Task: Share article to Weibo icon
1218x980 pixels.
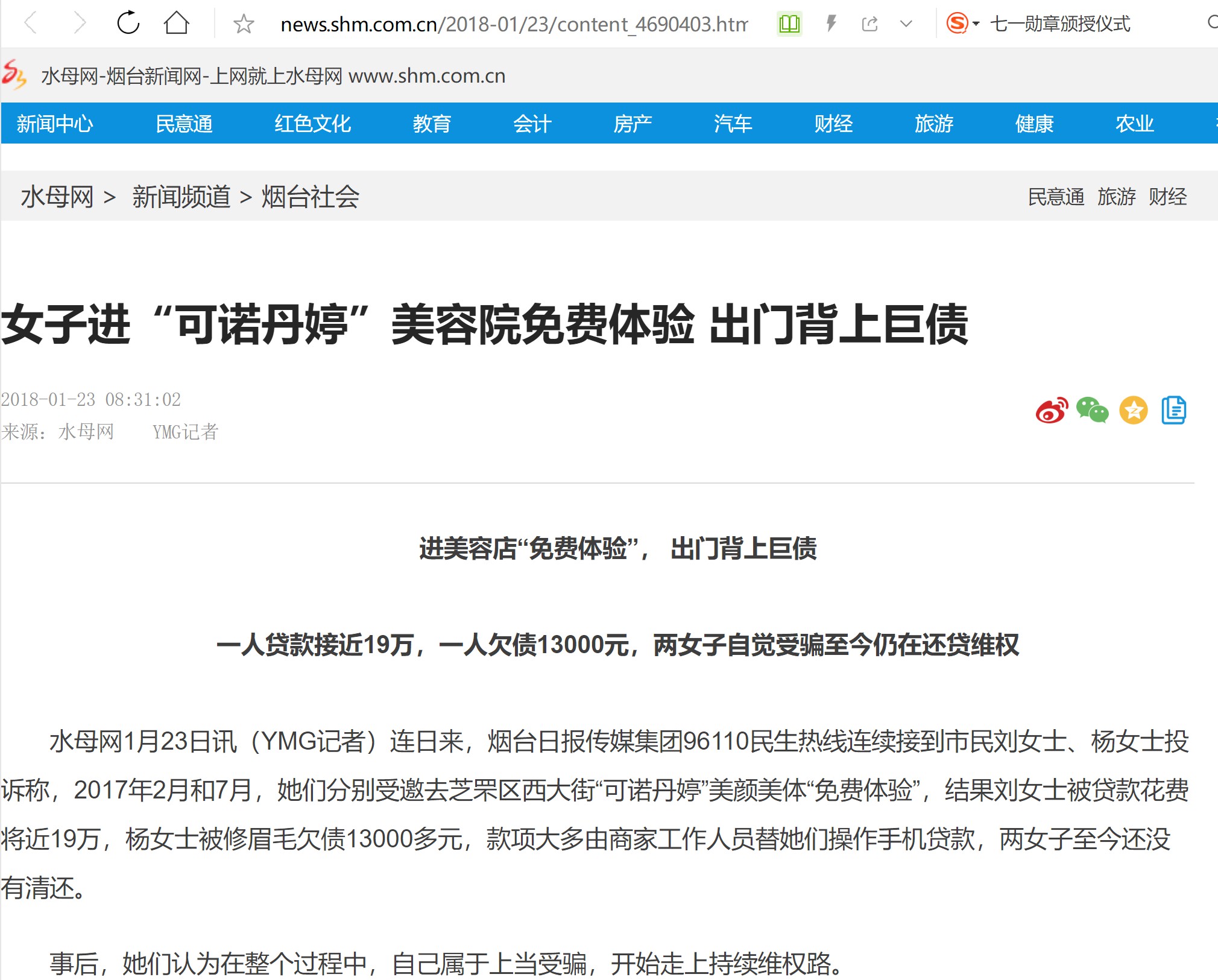Action: coord(1052,410)
